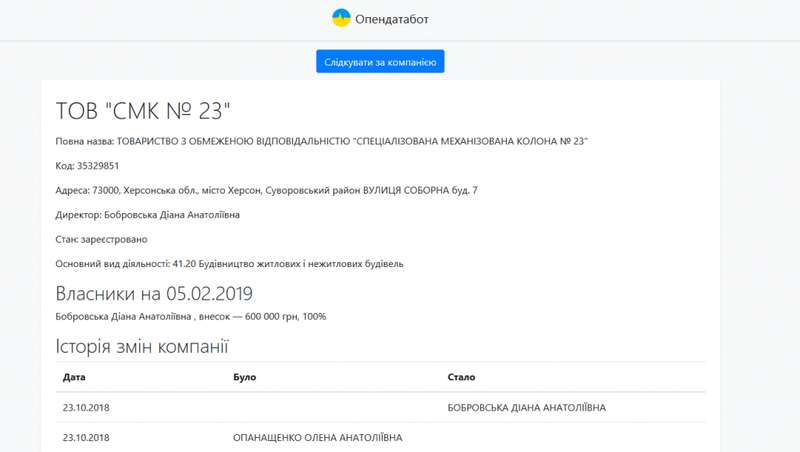This screenshot has height=452, width=800.
Task: Select the Повна назва full company name line
Action: click(x=321, y=141)
